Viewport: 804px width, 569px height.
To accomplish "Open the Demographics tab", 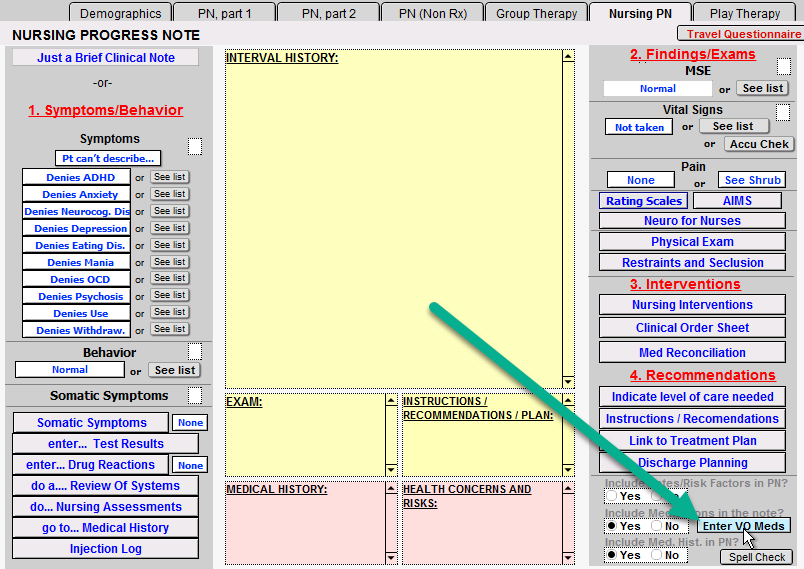I will click(120, 13).
